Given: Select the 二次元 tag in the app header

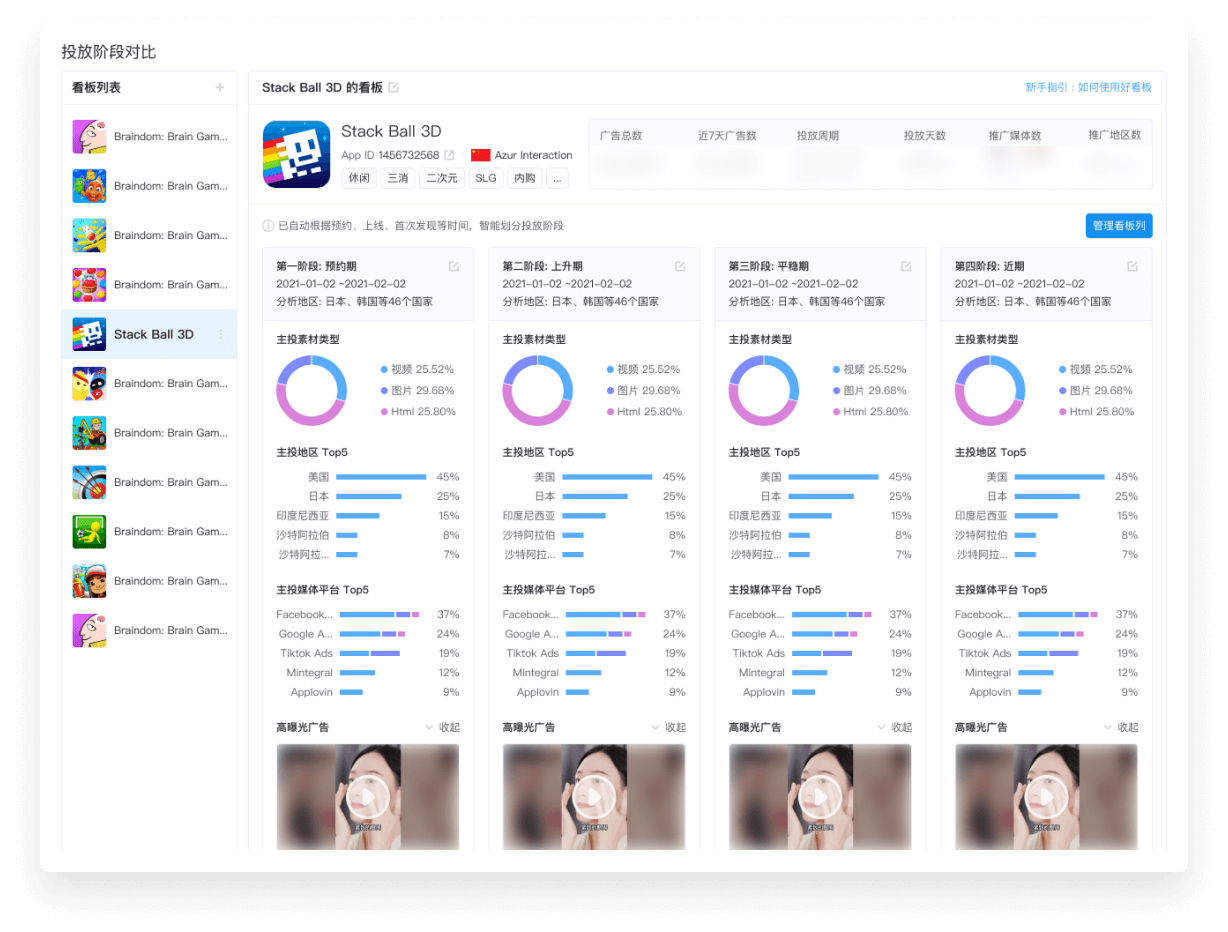Looking at the screenshot, I should [442, 178].
